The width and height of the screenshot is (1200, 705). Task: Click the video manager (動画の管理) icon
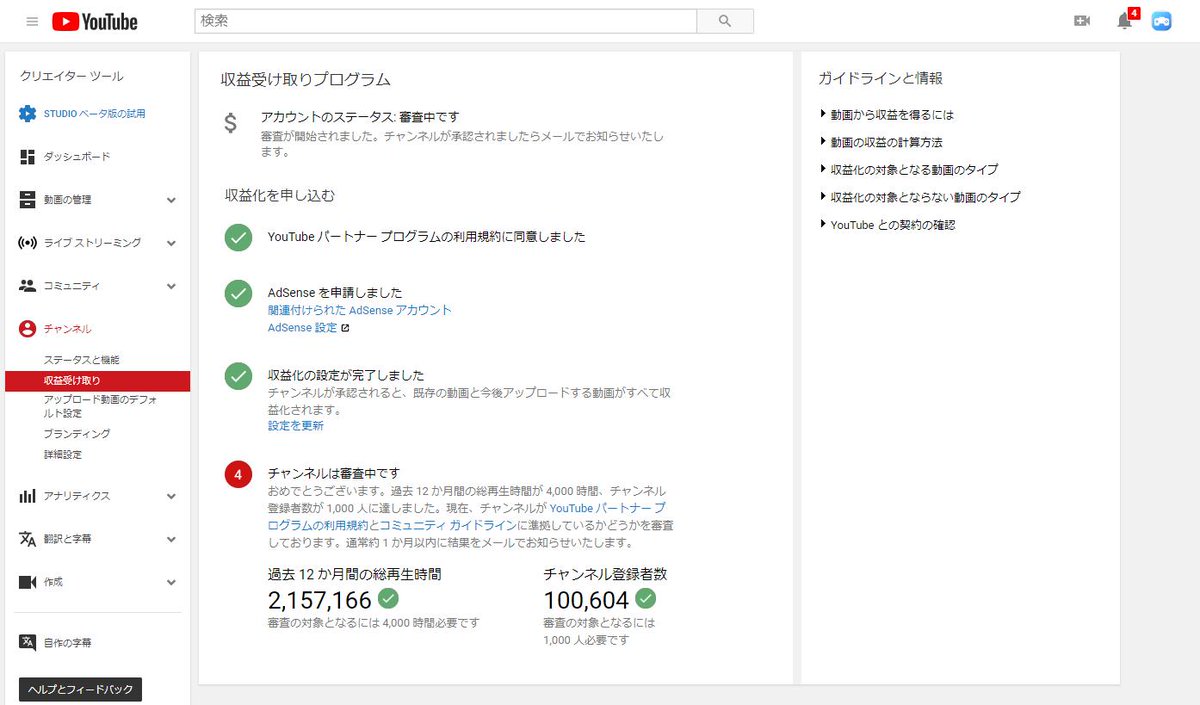pos(28,200)
